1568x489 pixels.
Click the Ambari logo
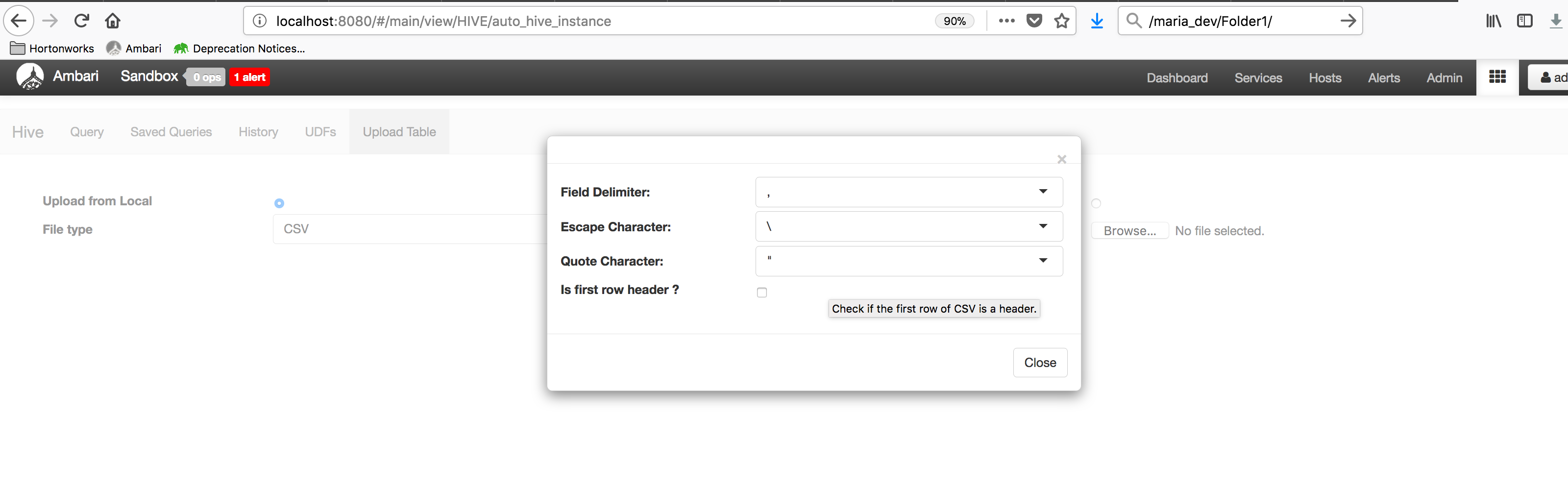point(29,77)
